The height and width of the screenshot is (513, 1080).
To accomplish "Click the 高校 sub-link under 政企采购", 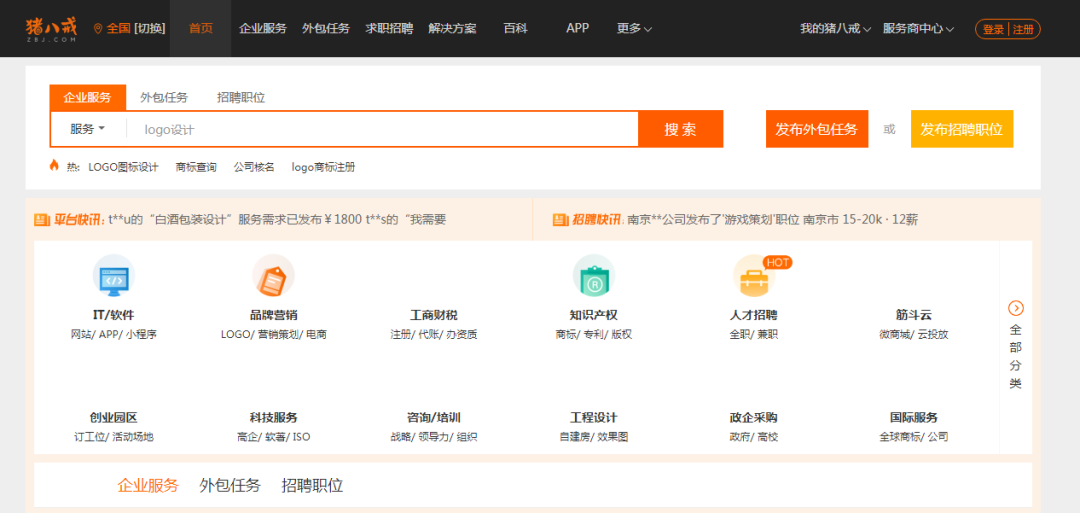I will 767,437.
